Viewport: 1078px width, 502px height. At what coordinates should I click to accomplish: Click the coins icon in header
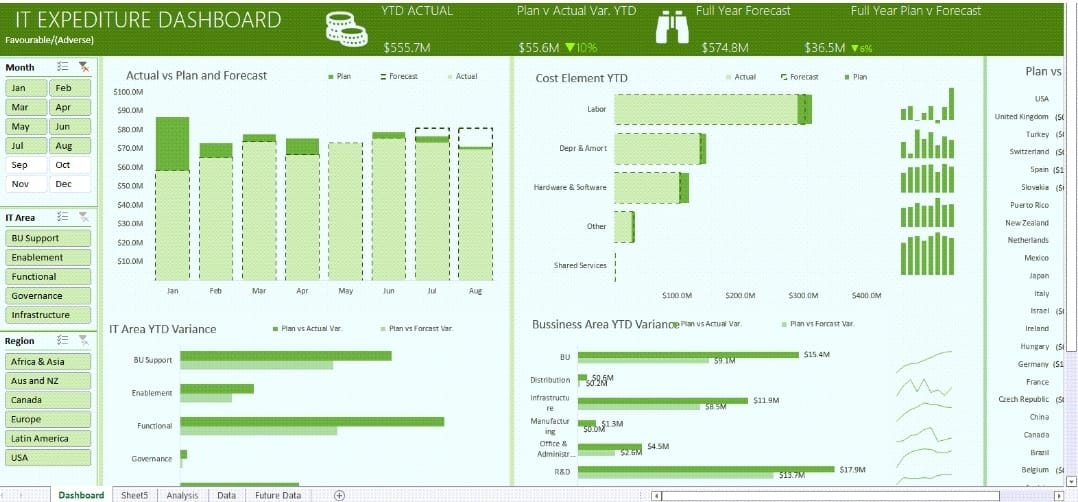[346, 30]
